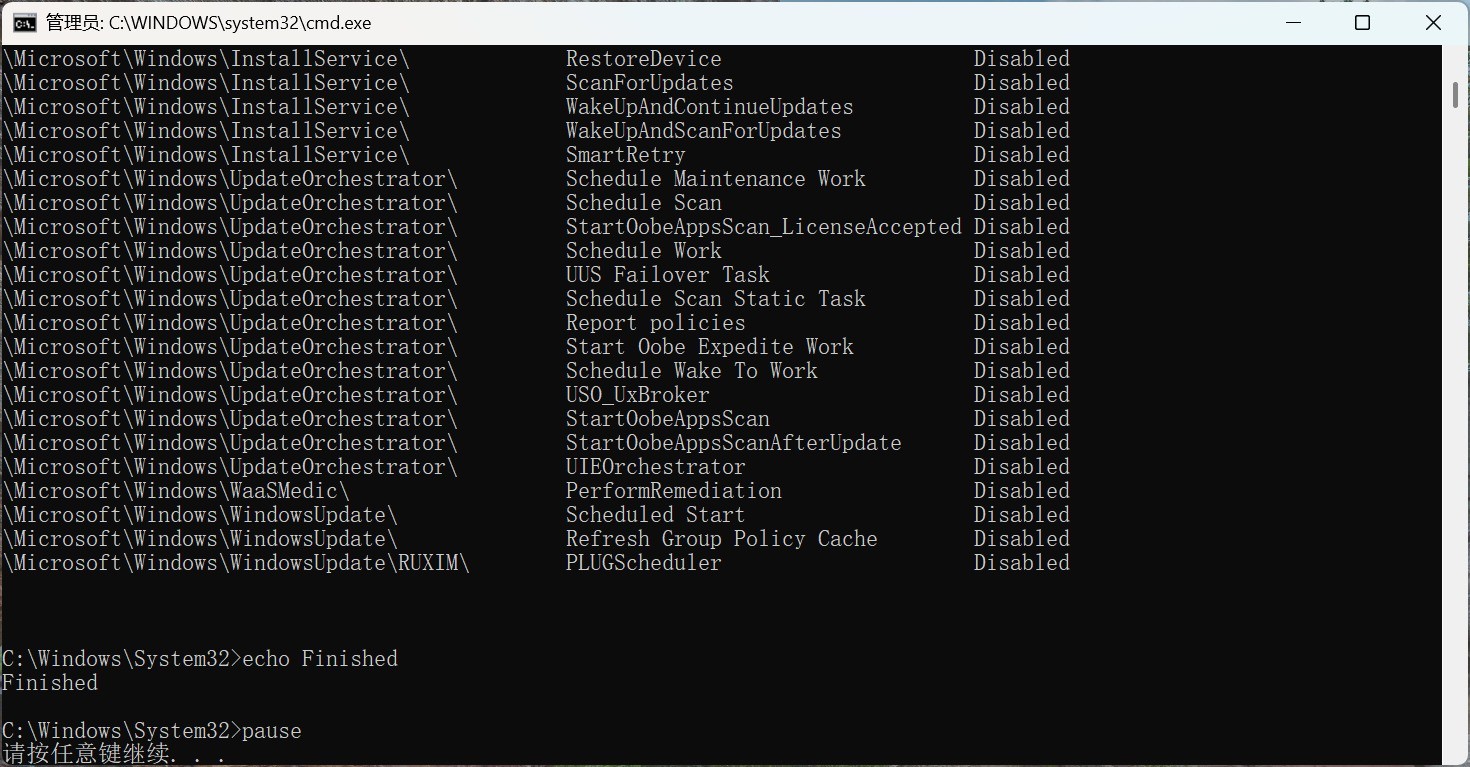1470x767 pixels.
Task: Select the Schedule Maintenance Work line
Action: point(715,178)
